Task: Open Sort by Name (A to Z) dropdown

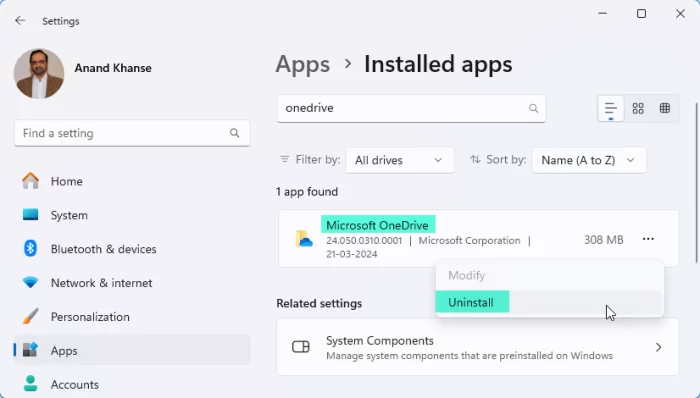Action: pos(589,160)
